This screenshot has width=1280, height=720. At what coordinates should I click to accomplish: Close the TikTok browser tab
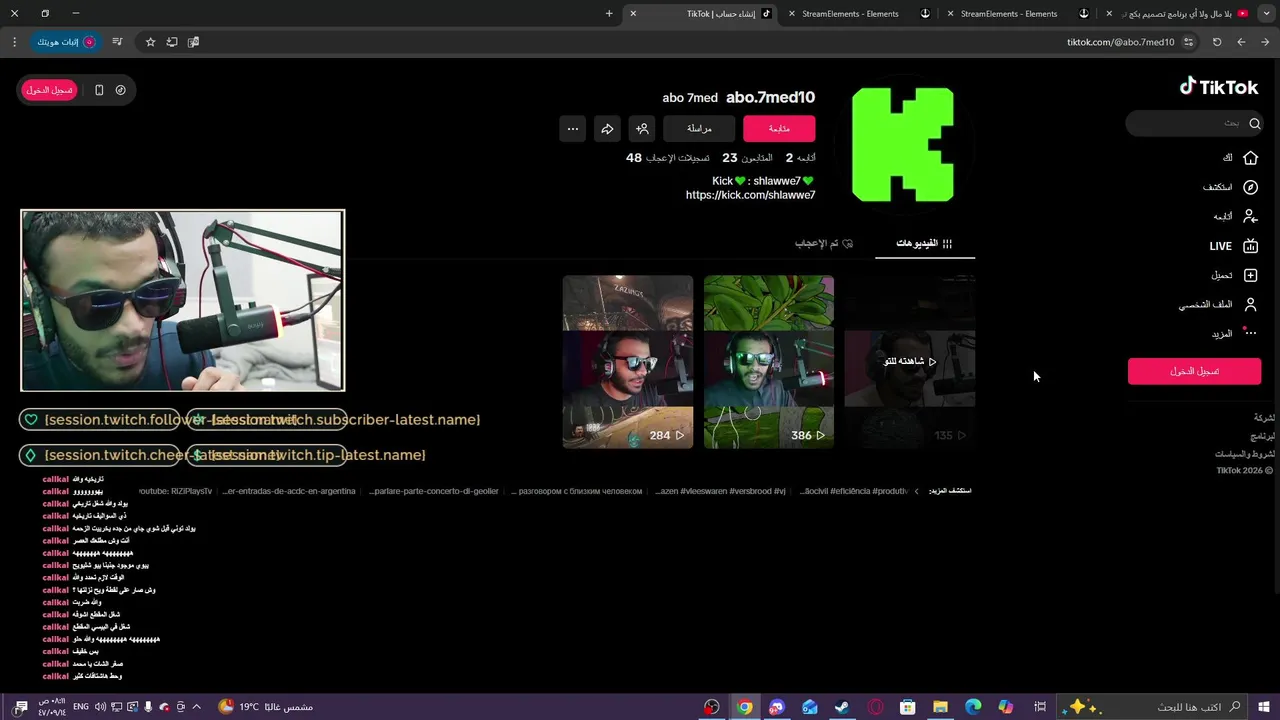click(633, 14)
